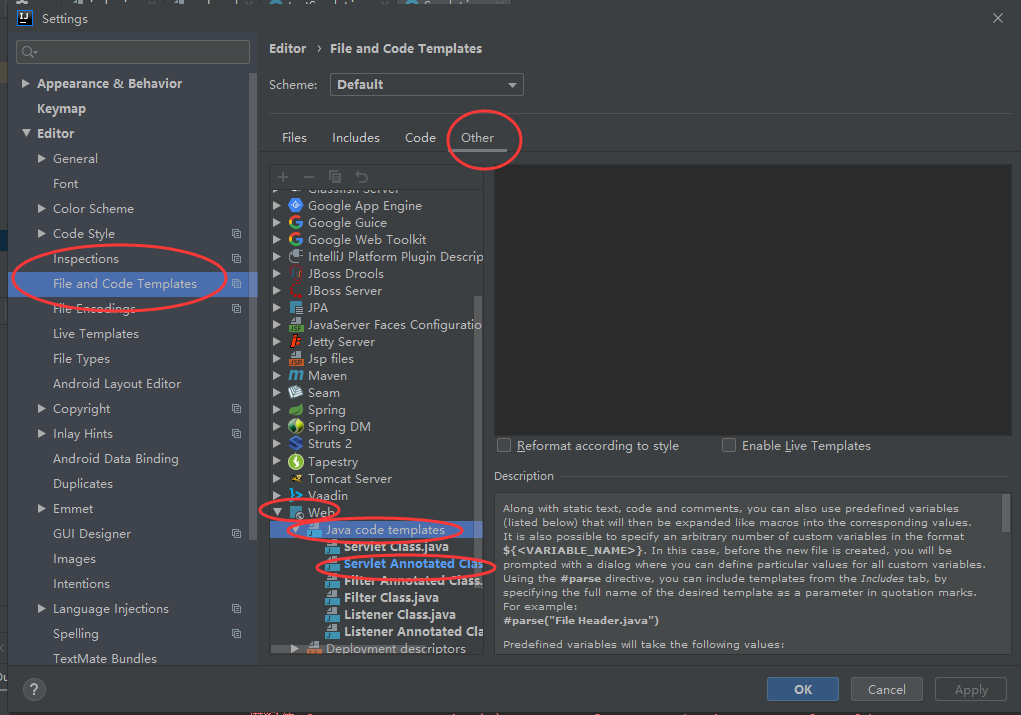The height and width of the screenshot is (715, 1021).
Task: Open GUI Designer settings page
Action: click(92, 533)
